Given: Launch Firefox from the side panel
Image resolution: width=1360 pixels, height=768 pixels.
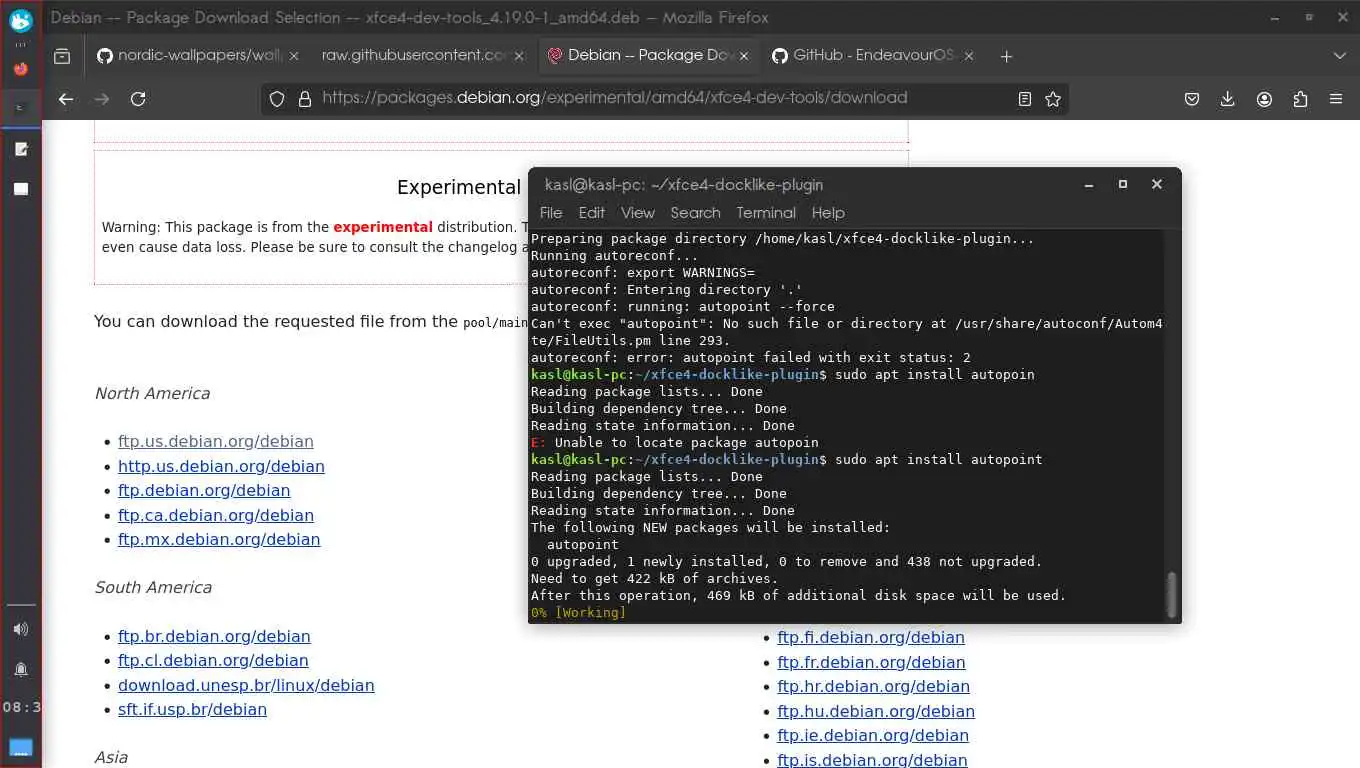Looking at the screenshot, I should click(x=21, y=69).
